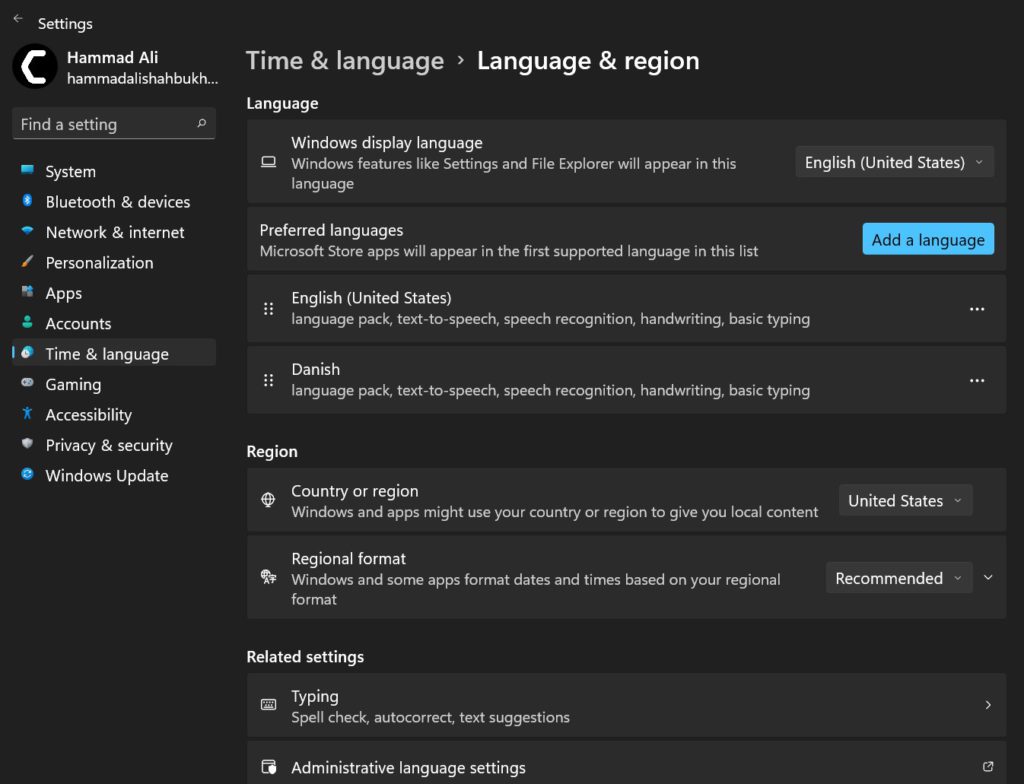Select Time & language in the sidebar

point(107,353)
